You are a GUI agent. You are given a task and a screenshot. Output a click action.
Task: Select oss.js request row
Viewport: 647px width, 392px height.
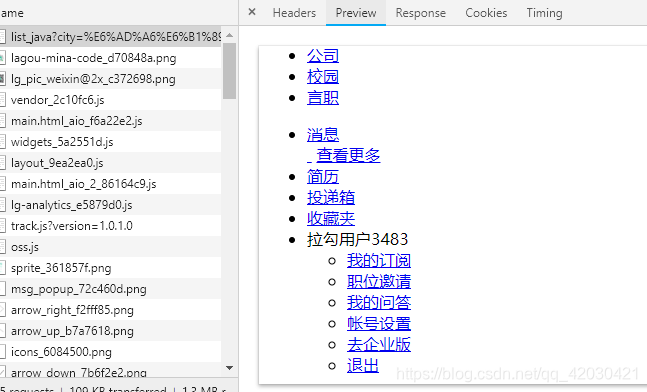tap(111, 247)
